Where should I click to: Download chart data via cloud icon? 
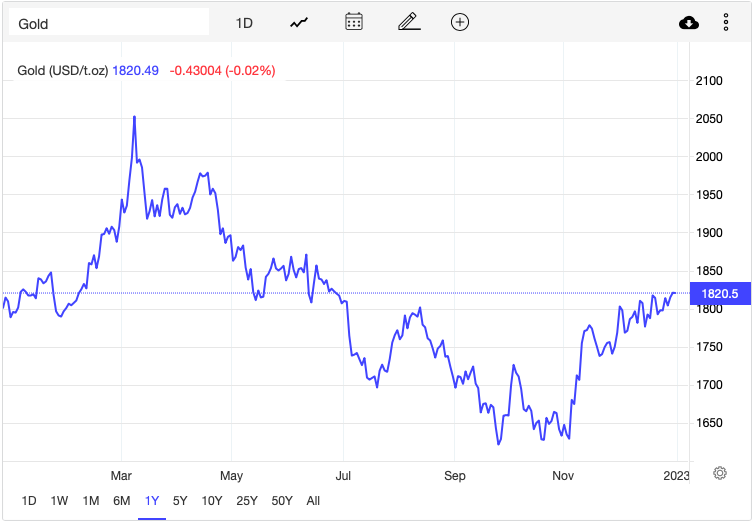[689, 23]
